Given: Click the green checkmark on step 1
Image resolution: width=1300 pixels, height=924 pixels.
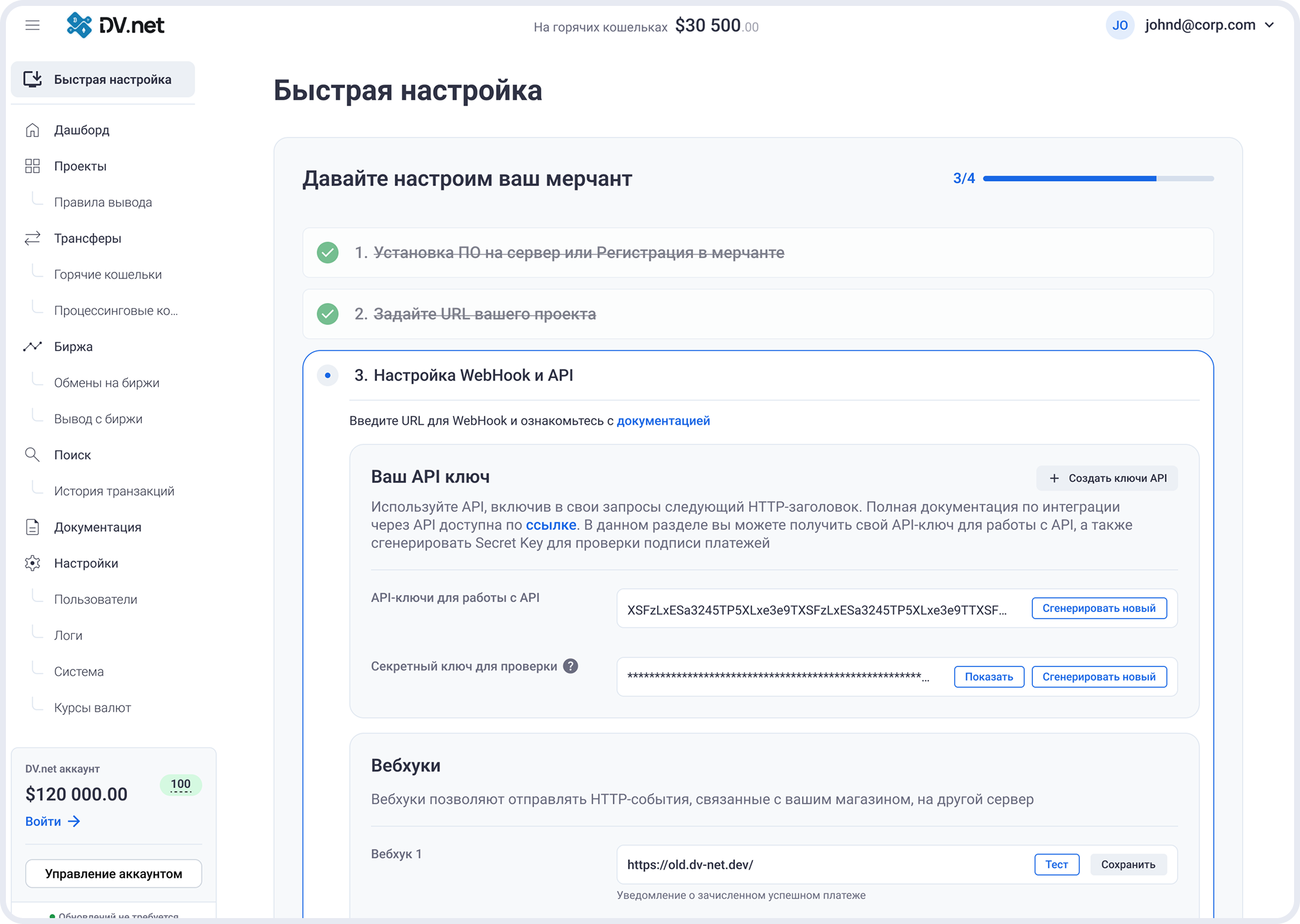Looking at the screenshot, I should pyautogui.click(x=328, y=253).
